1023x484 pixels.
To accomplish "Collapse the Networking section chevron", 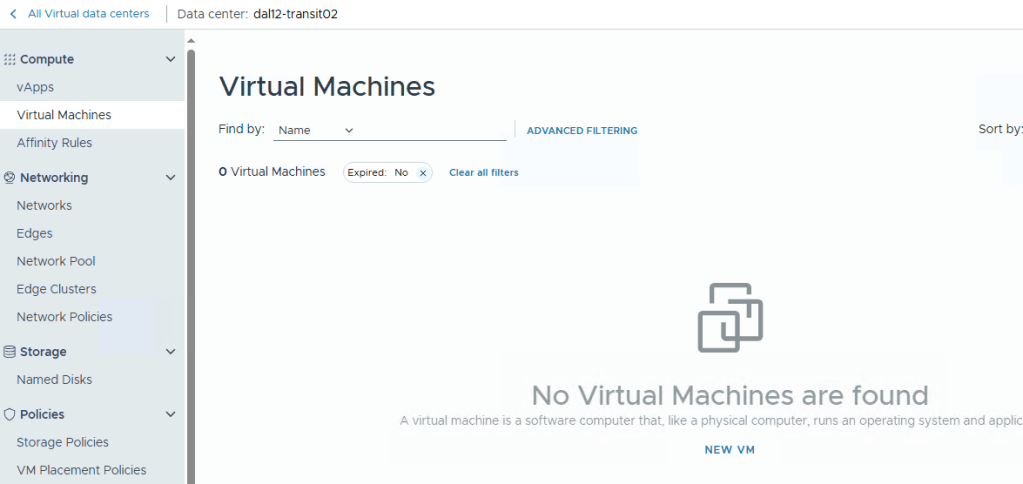I will 170,178.
